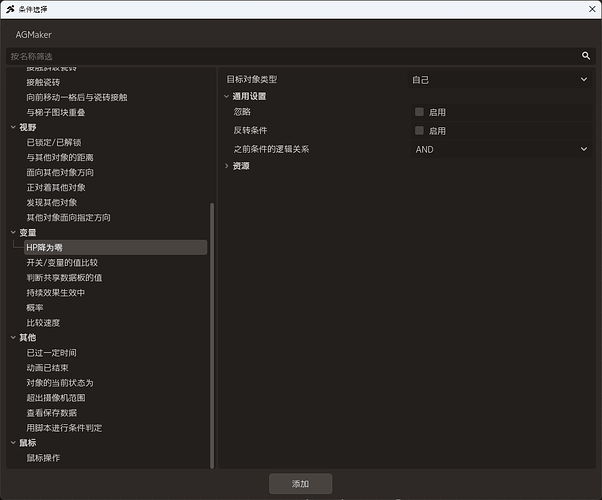Screen dimensions: 602x500
Task: Collapse the 视野 category
Action: click(x=13, y=127)
